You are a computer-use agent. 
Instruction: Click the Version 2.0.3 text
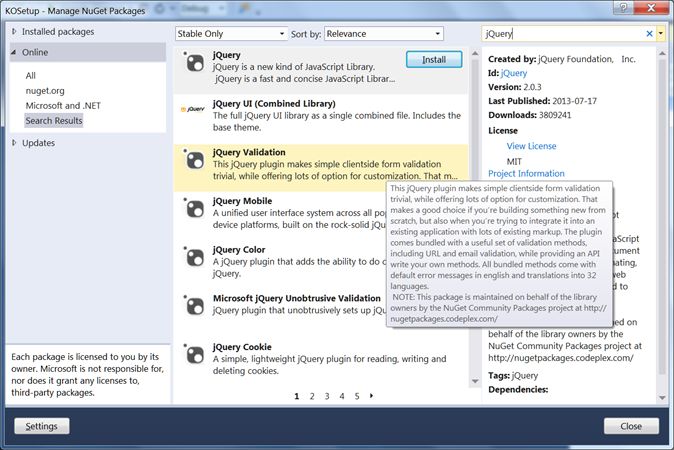[x=515, y=87]
